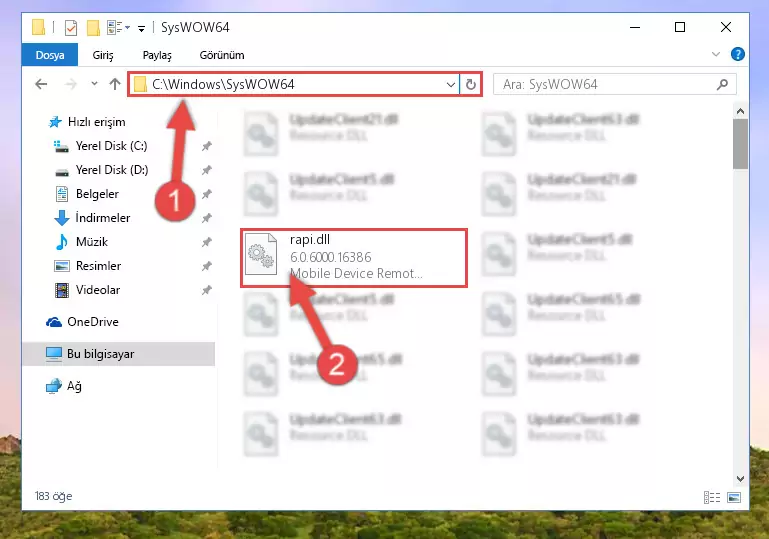This screenshot has width=769, height=539.
Task: Click the title bar folder icon
Action: coord(38,27)
